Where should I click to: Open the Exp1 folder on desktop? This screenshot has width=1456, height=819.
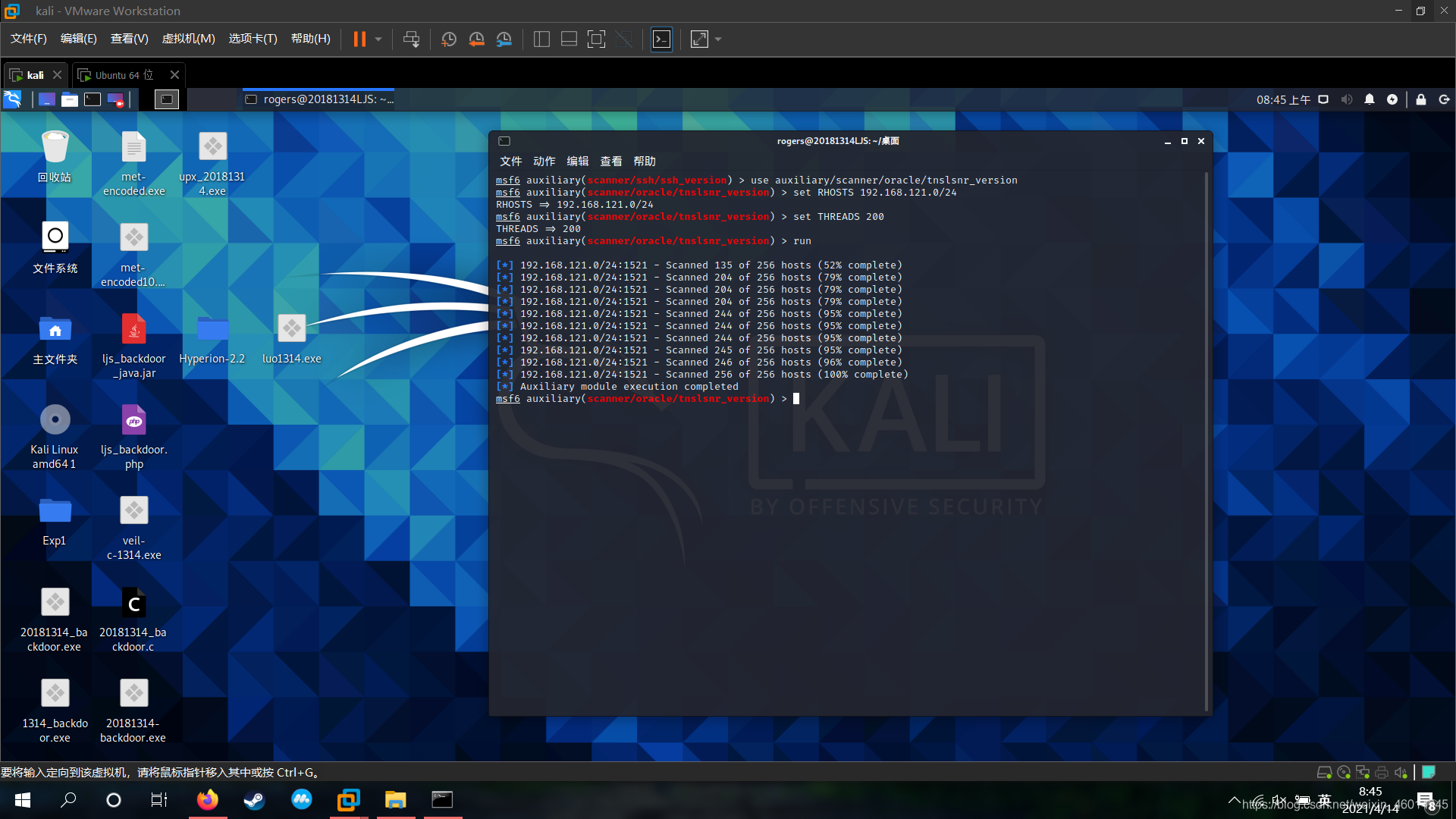point(55,521)
